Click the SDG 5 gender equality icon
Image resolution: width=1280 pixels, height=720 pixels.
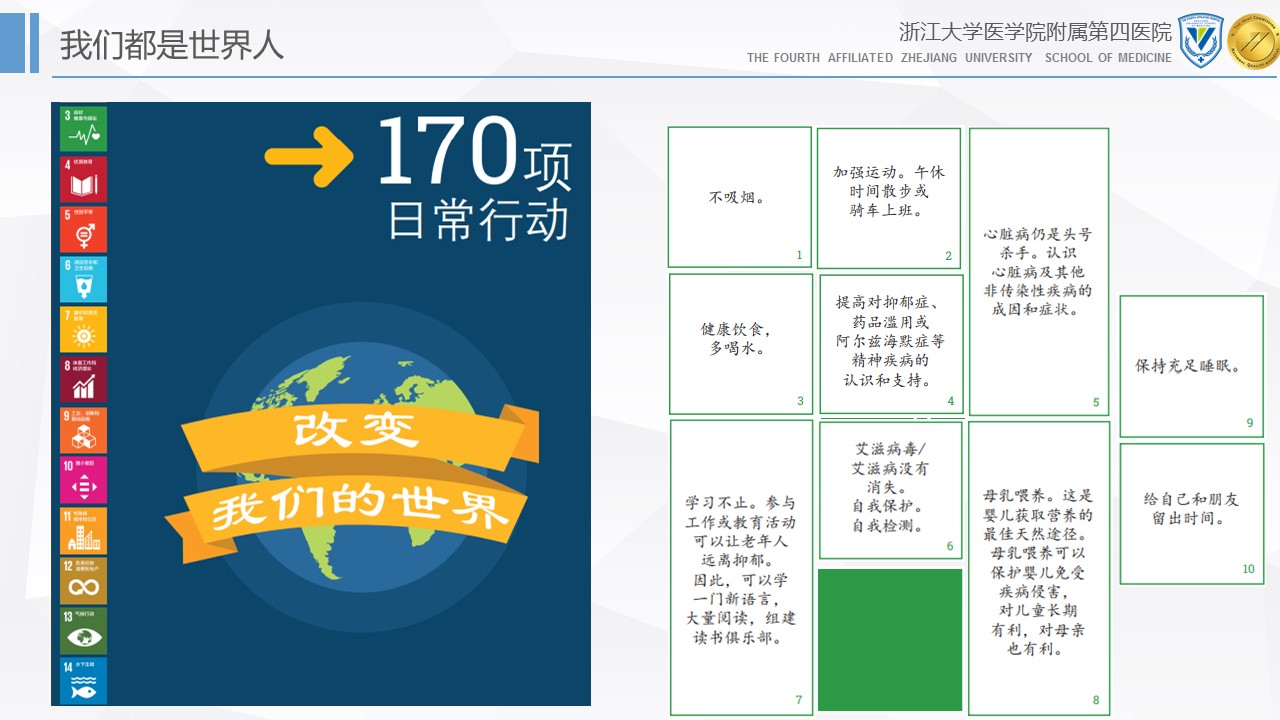[84, 229]
